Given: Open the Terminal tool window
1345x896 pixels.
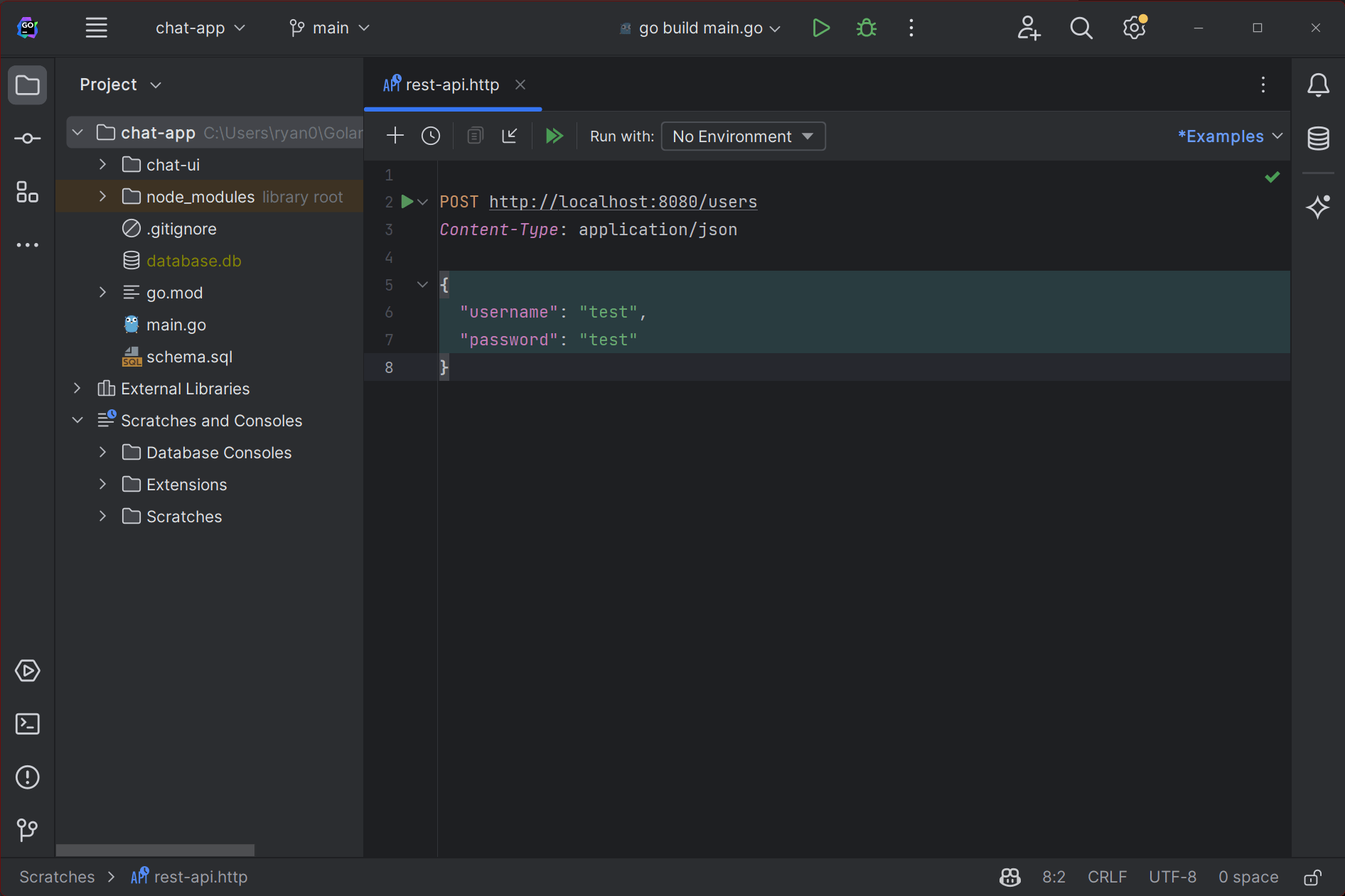Looking at the screenshot, I should (x=27, y=724).
